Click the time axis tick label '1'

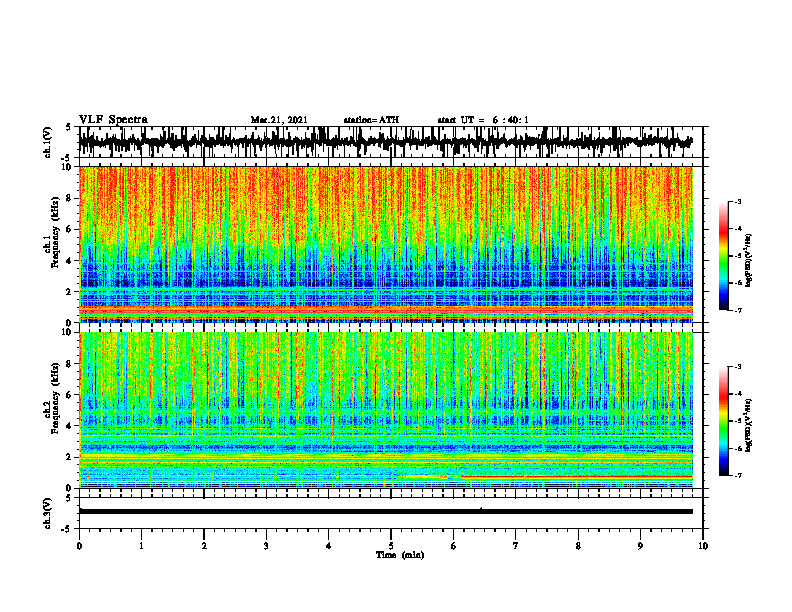pos(141,546)
